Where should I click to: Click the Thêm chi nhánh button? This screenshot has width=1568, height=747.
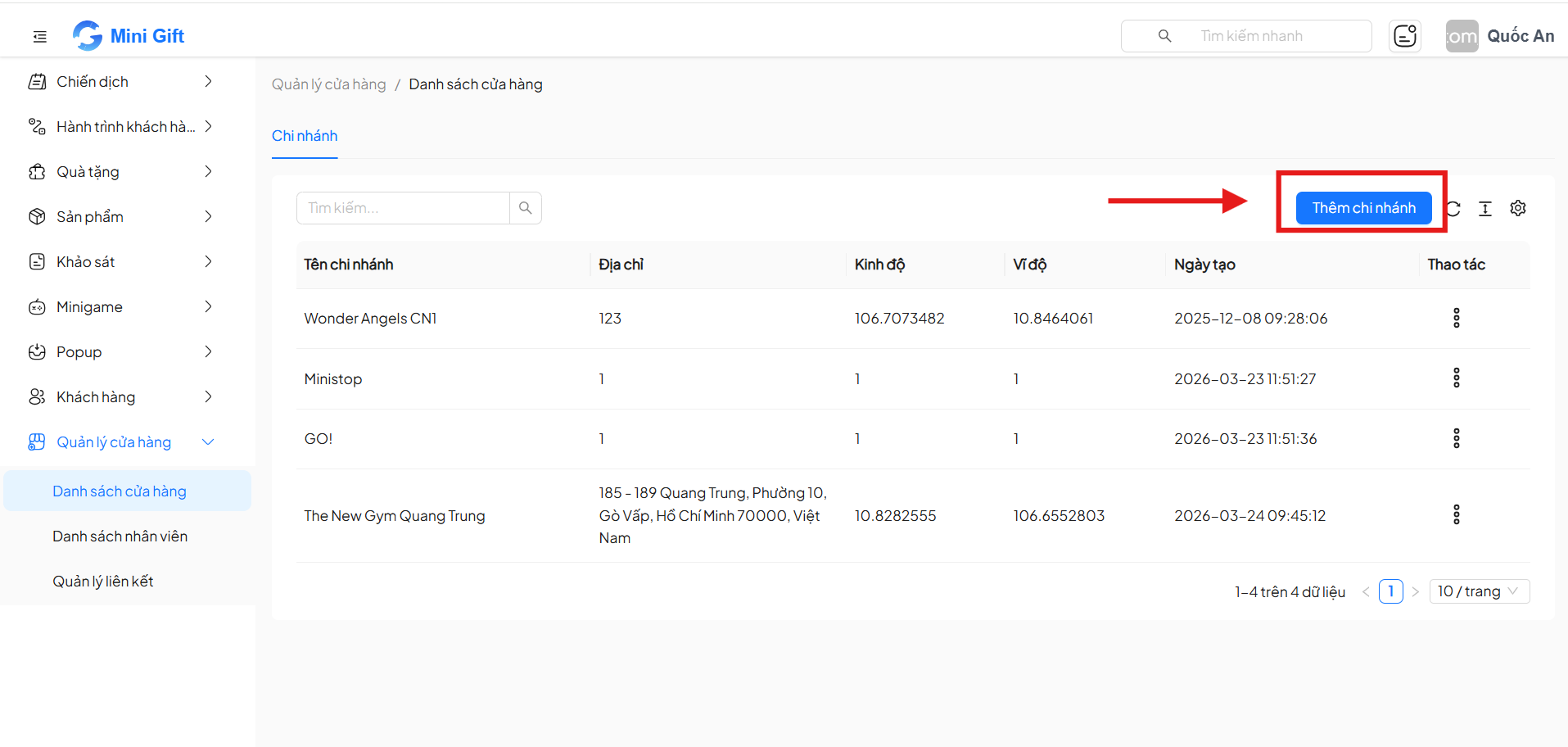coord(1363,208)
